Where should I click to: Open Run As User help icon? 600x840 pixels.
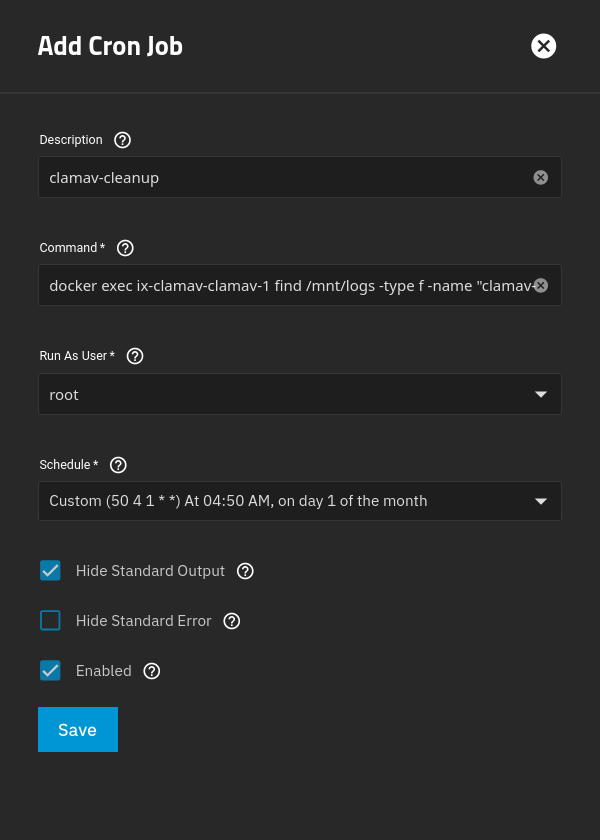click(x=135, y=356)
